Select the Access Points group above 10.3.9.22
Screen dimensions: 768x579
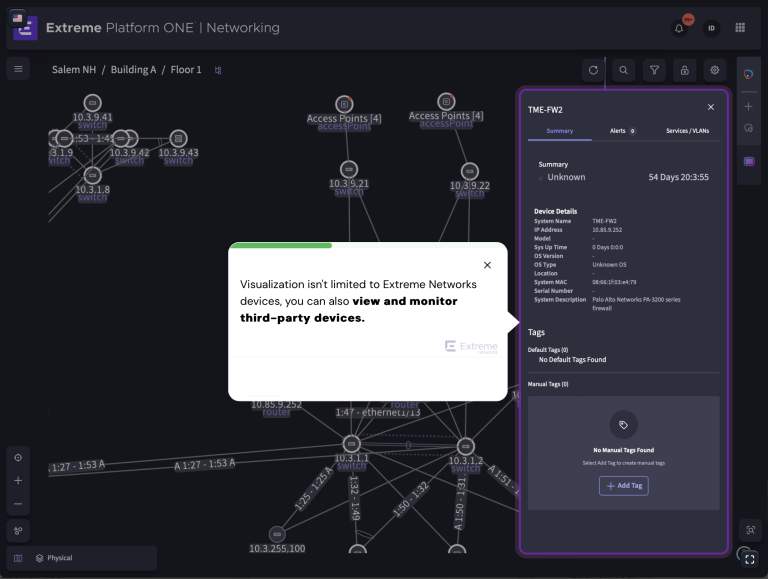(446, 102)
